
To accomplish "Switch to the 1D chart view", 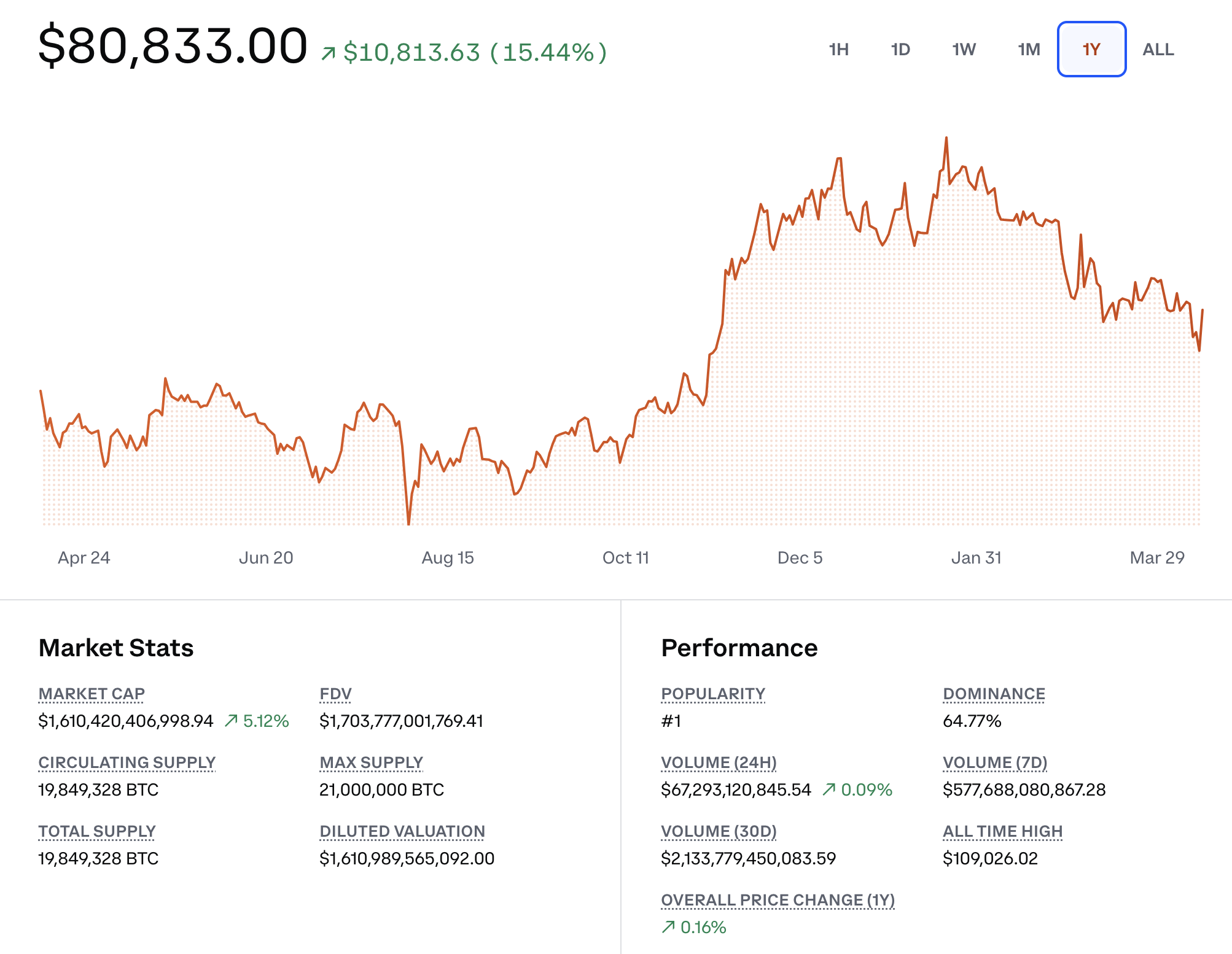I will 900,50.
